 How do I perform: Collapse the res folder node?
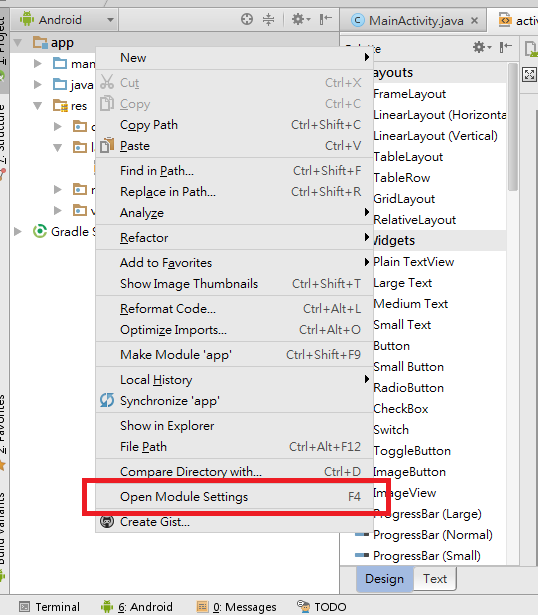click(x=38, y=106)
